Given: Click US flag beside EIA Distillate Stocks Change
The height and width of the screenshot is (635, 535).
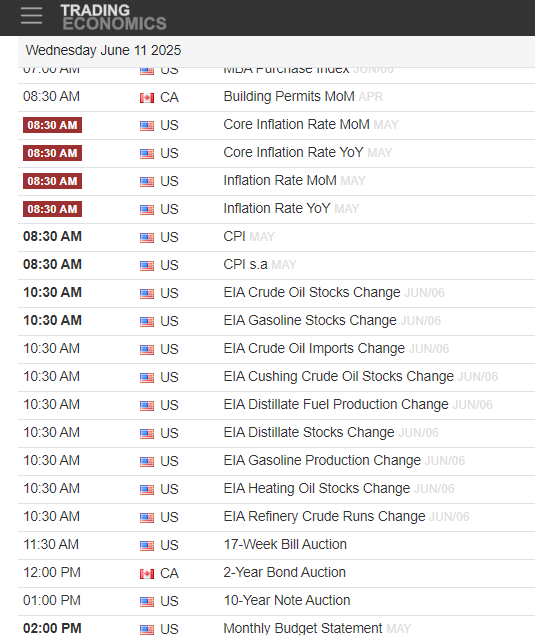Looking at the screenshot, I should point(147,433).
